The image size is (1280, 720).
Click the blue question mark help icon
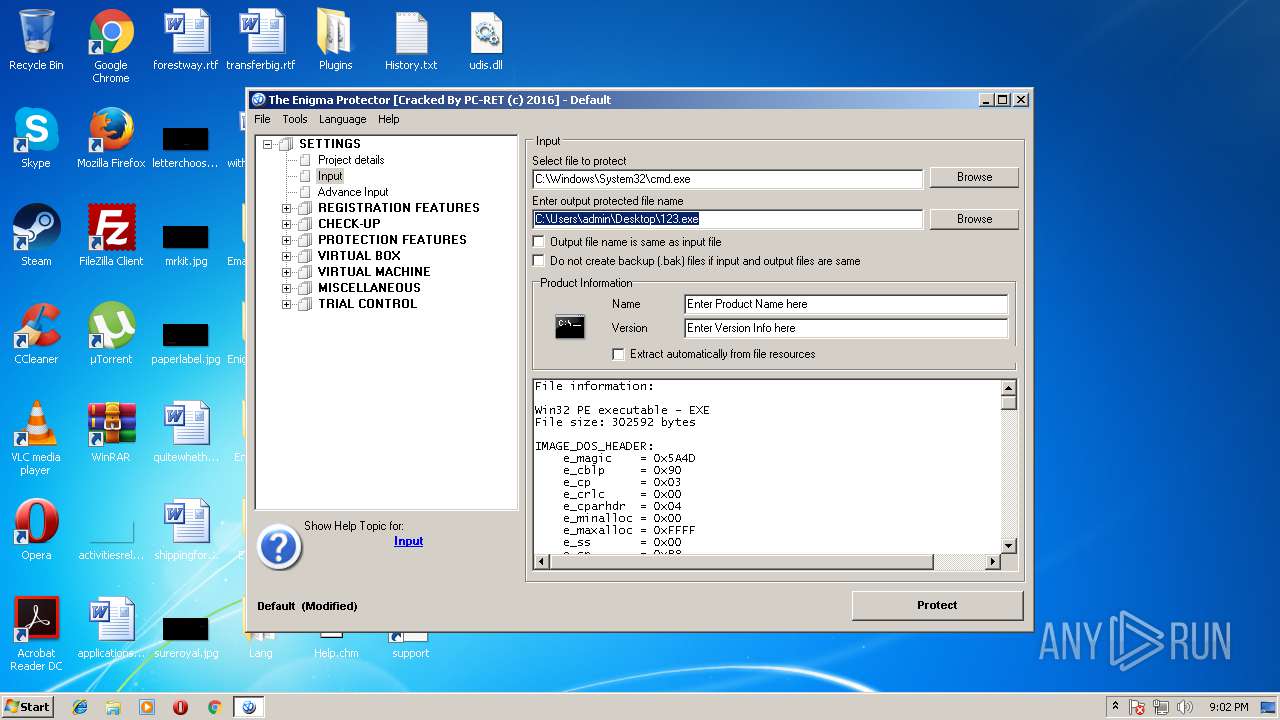click(x=279, y=547)
